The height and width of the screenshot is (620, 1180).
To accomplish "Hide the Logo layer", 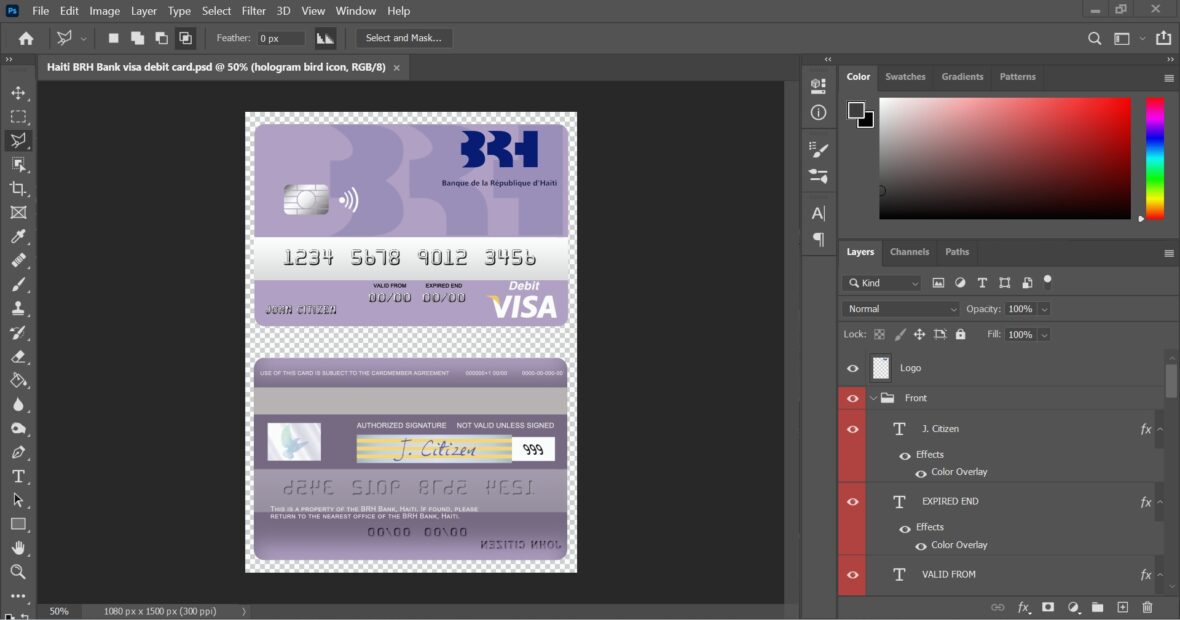I will click(852, 368).
